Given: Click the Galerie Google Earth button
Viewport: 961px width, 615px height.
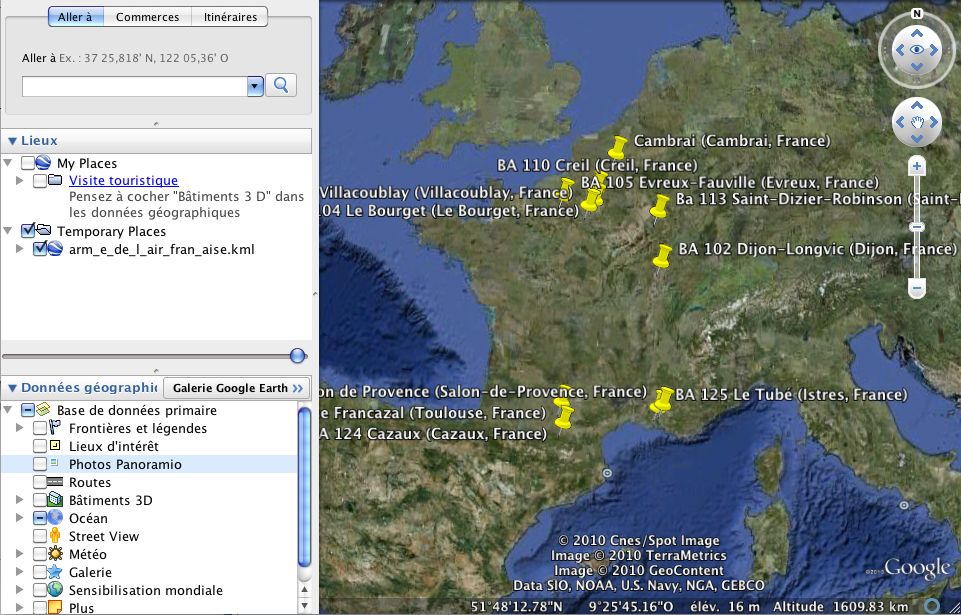Looking at the screenshot, I should pos(238,388).
